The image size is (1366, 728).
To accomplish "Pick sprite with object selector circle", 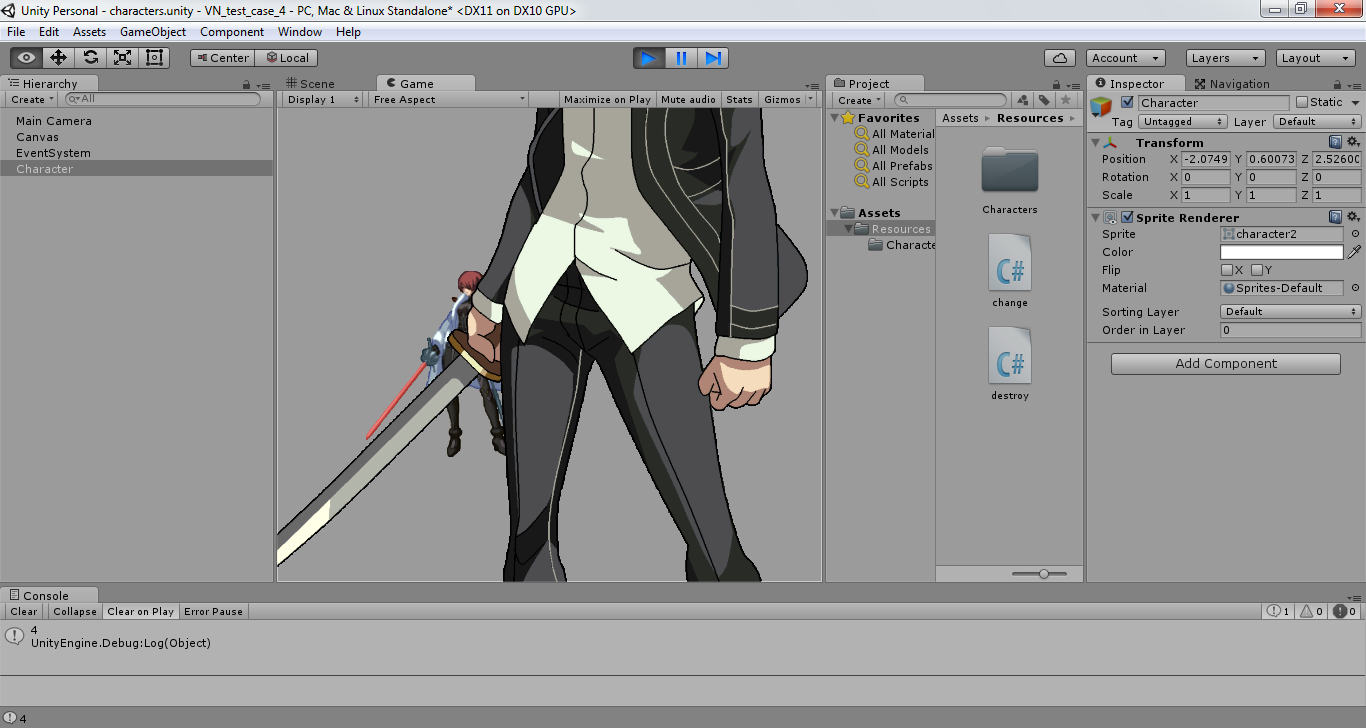I will tap(1355, 234).
